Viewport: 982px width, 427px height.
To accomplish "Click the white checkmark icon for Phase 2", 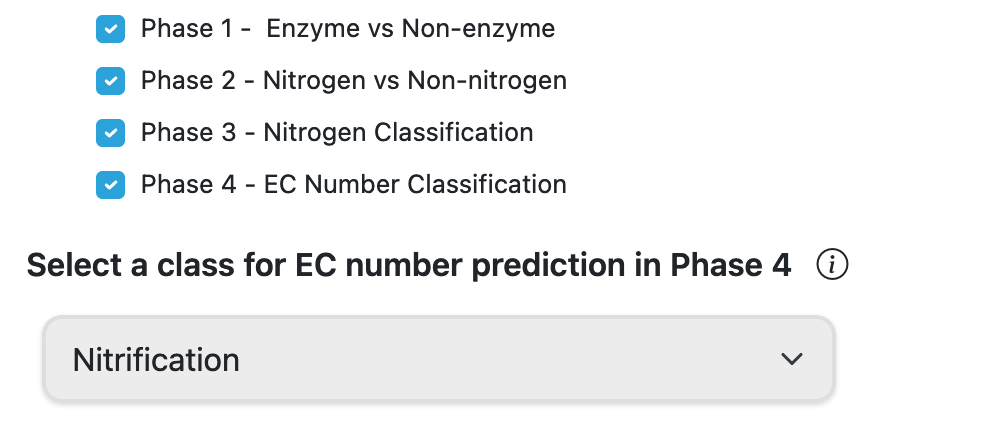I will point(110,81).
